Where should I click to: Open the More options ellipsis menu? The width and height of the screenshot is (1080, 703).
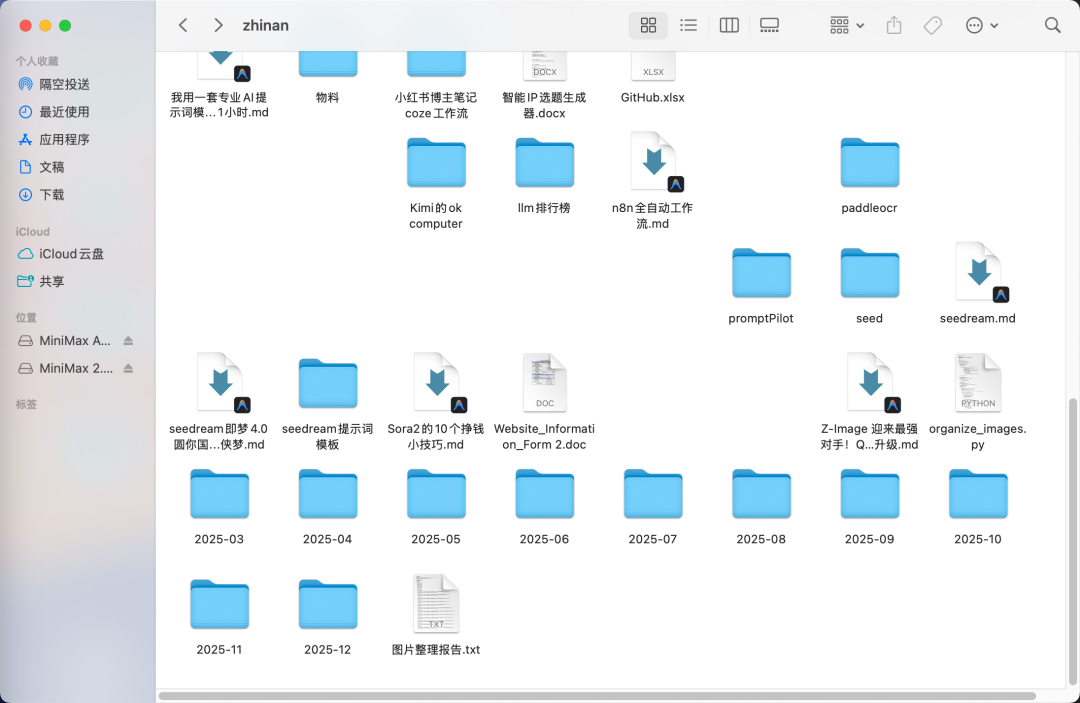pos(981,25)
